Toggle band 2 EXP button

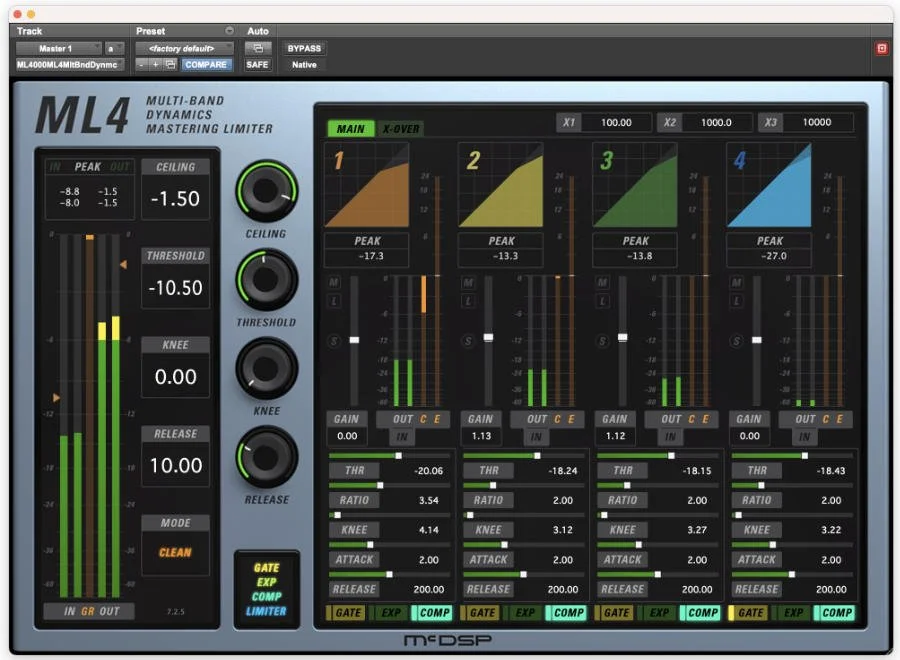click(524, 613)
